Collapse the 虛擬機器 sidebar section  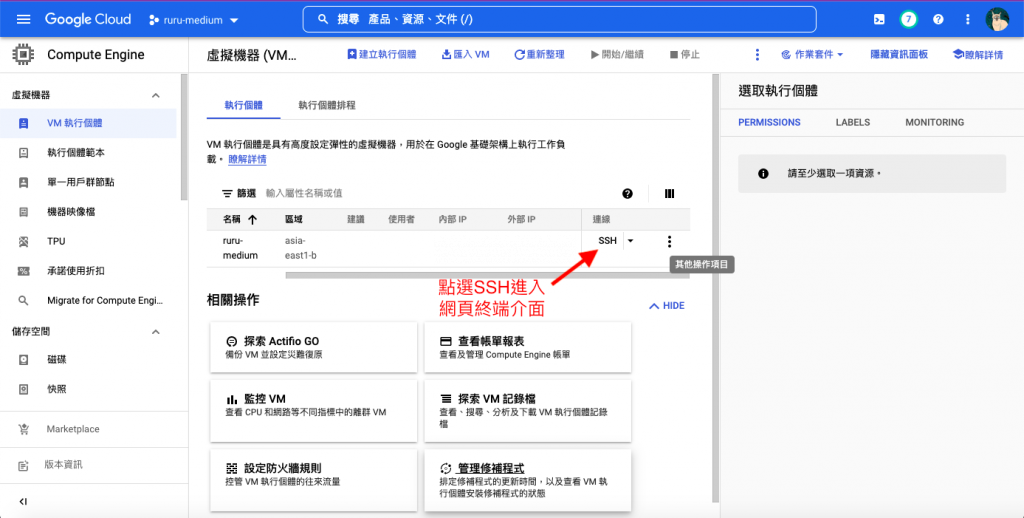[155, 95]
